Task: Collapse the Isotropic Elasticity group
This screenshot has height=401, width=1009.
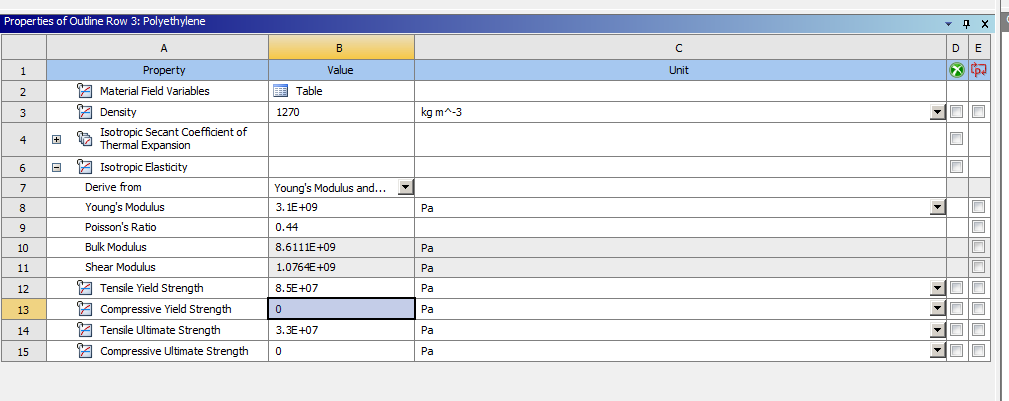Action: pyautogui.click(x=57, y=168)
